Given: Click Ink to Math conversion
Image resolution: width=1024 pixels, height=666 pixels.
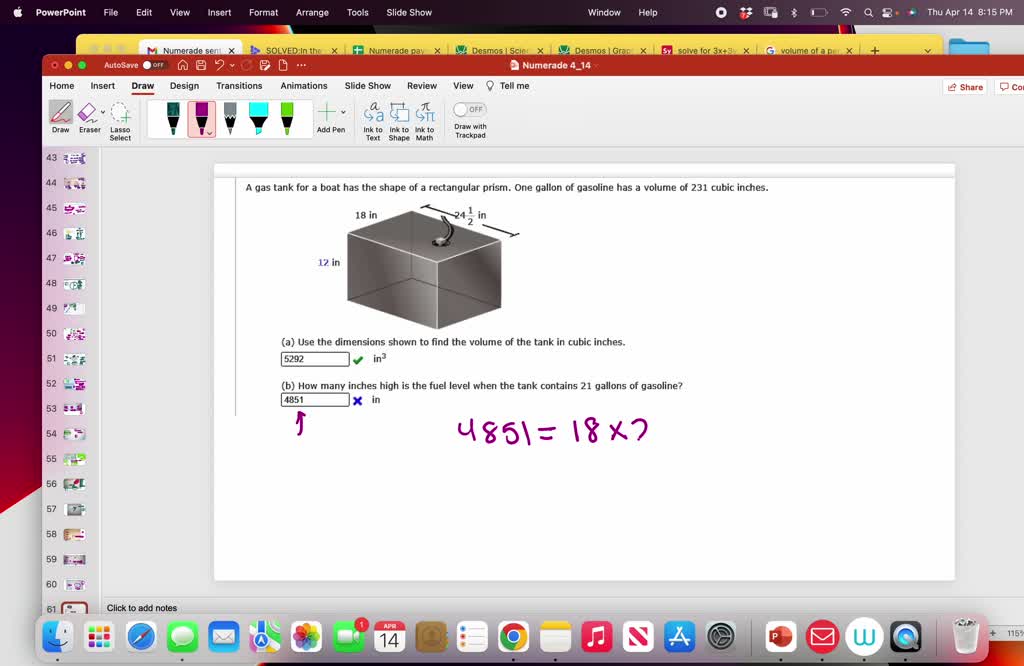Looking at the screenshot, I should [x=424, y=120].
